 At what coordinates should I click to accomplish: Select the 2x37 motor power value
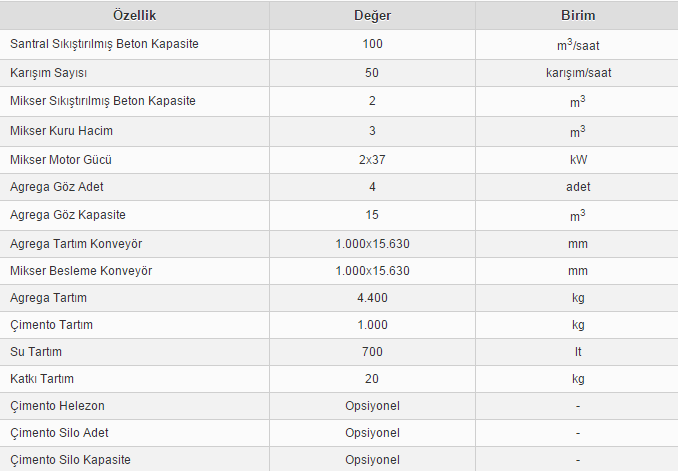click(373, 160)
